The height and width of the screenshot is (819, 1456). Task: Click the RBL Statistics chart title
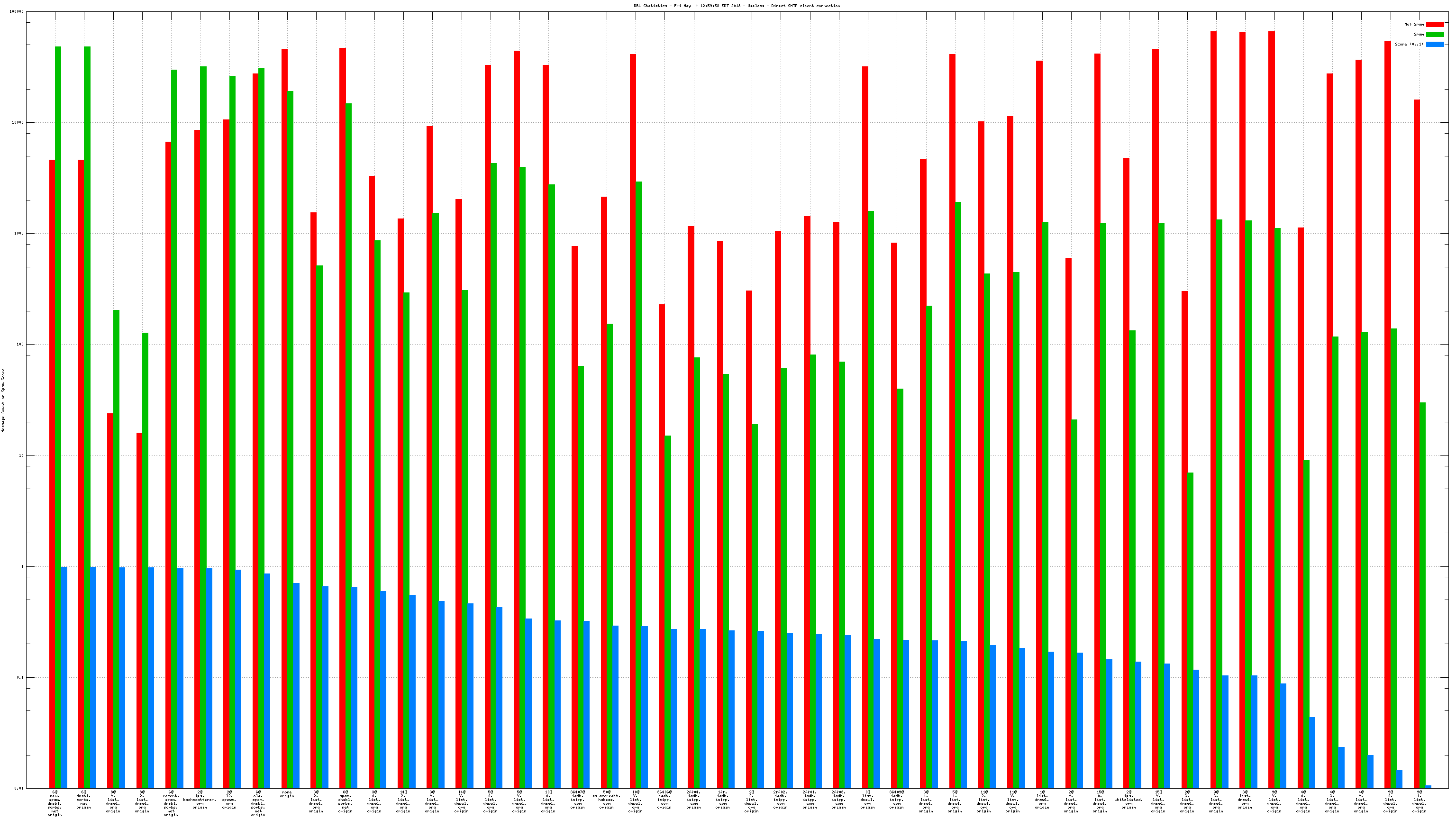[x=737, y=6]
